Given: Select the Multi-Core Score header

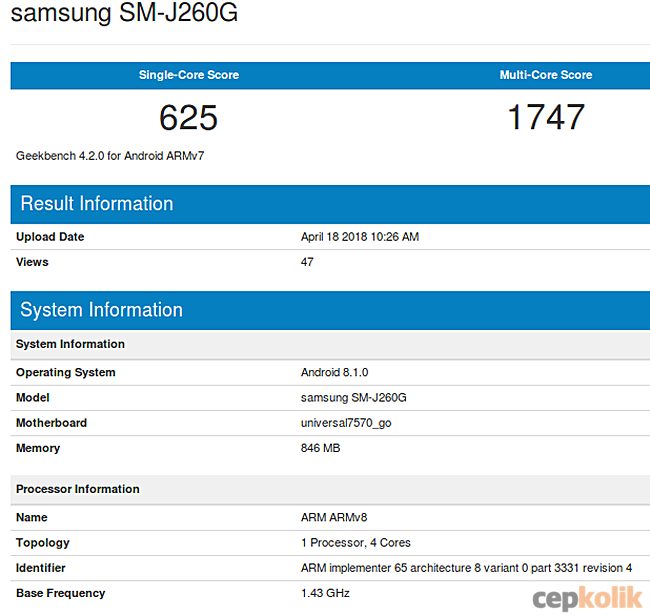Looking at the screenshot, I should pyautogui.click(x=545, y=75).
